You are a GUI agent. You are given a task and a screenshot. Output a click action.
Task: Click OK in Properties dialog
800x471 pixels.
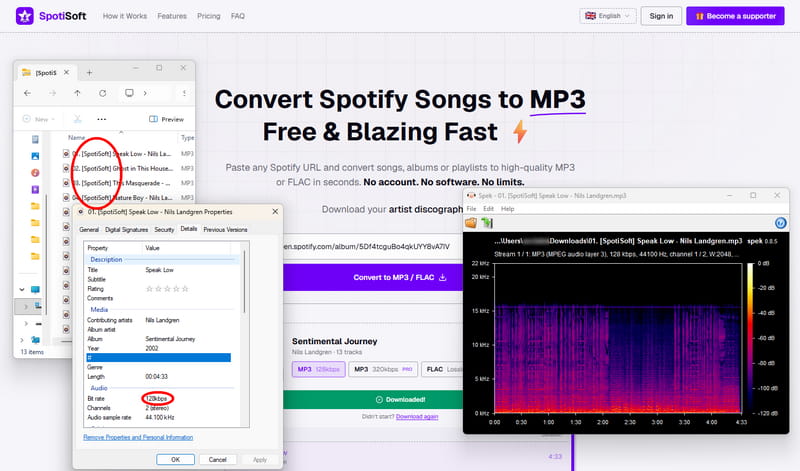click(175, 459)
